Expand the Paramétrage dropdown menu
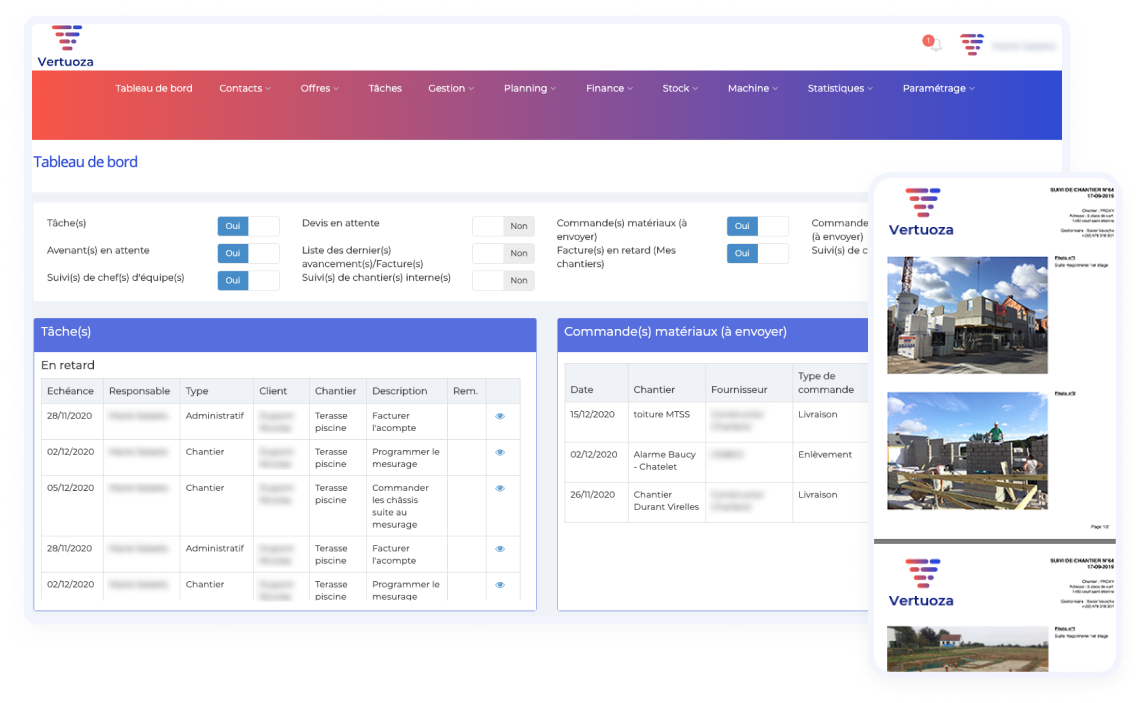1141x703 pixels. point(938,88)
